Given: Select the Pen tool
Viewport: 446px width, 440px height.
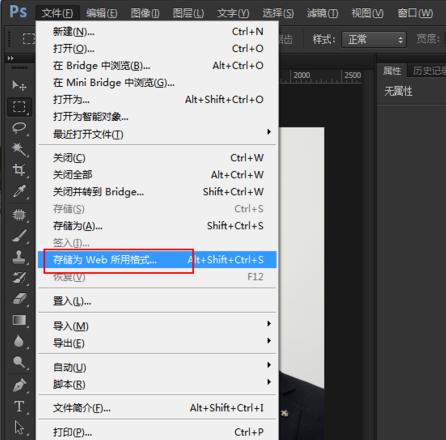Looking at the screenshot, I should pos(19,386).
